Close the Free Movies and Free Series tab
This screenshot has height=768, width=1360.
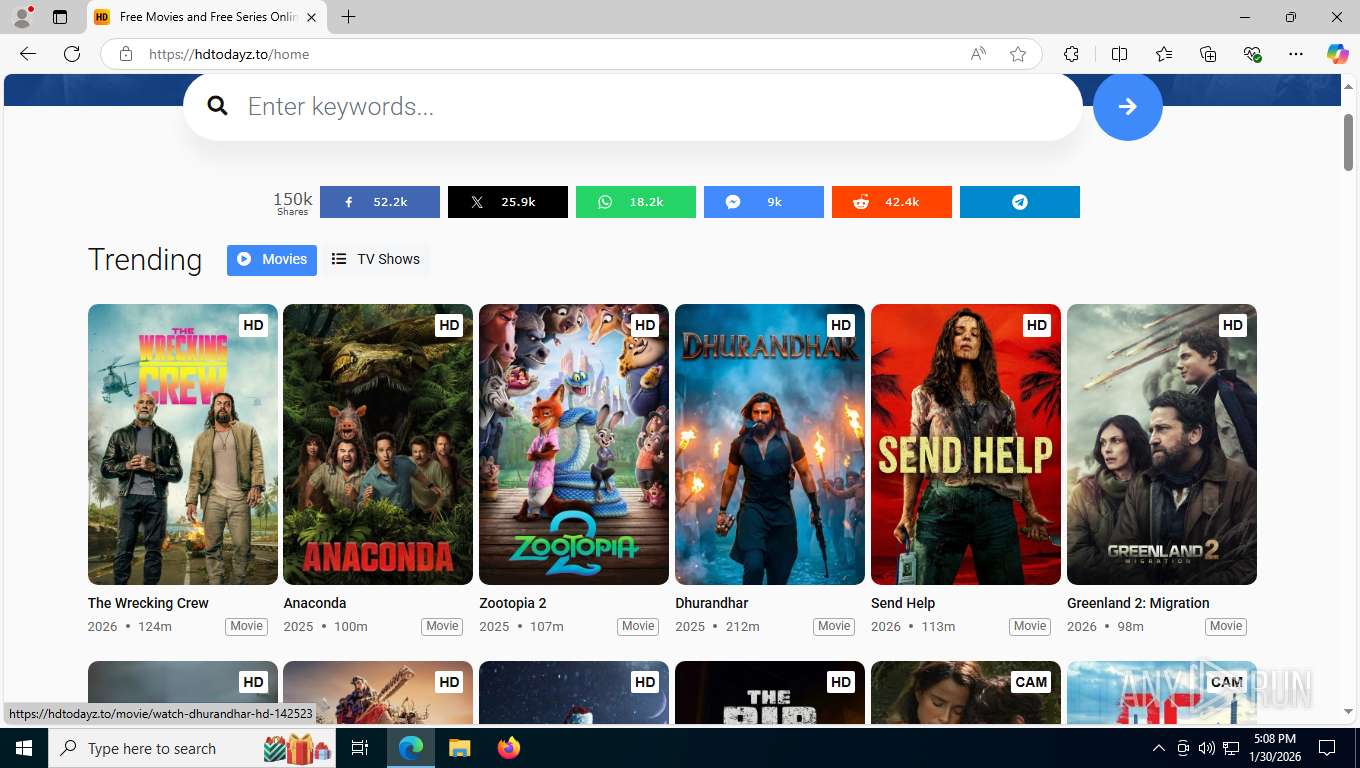point(311,17)
